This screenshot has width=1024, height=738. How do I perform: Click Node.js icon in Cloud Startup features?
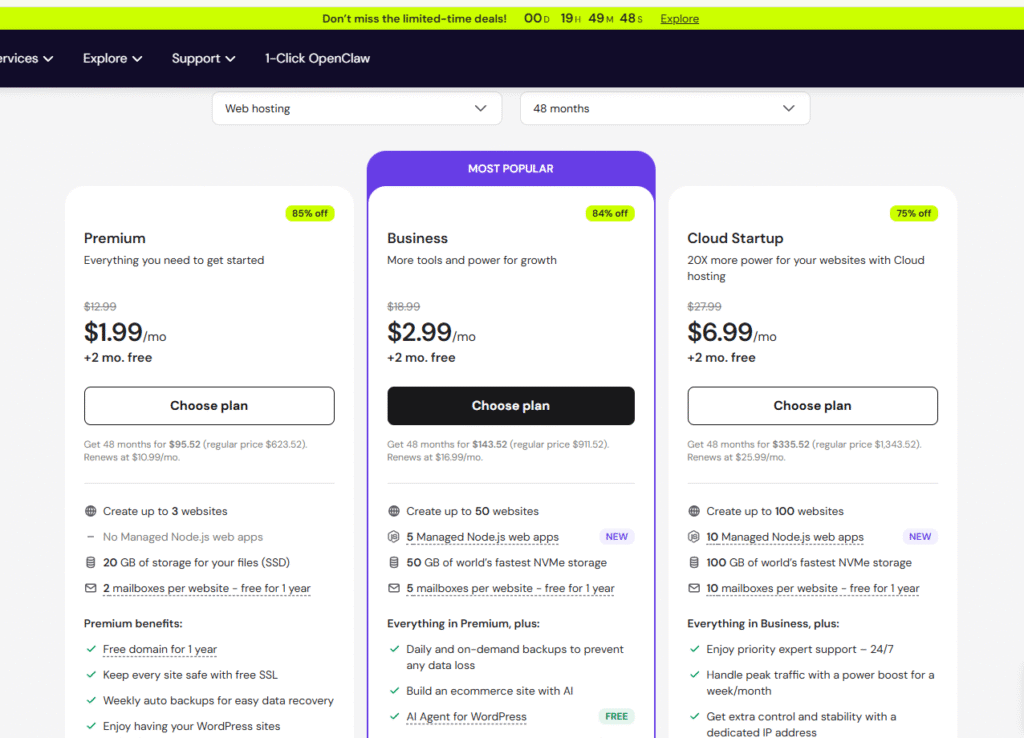tap(694, 537)
